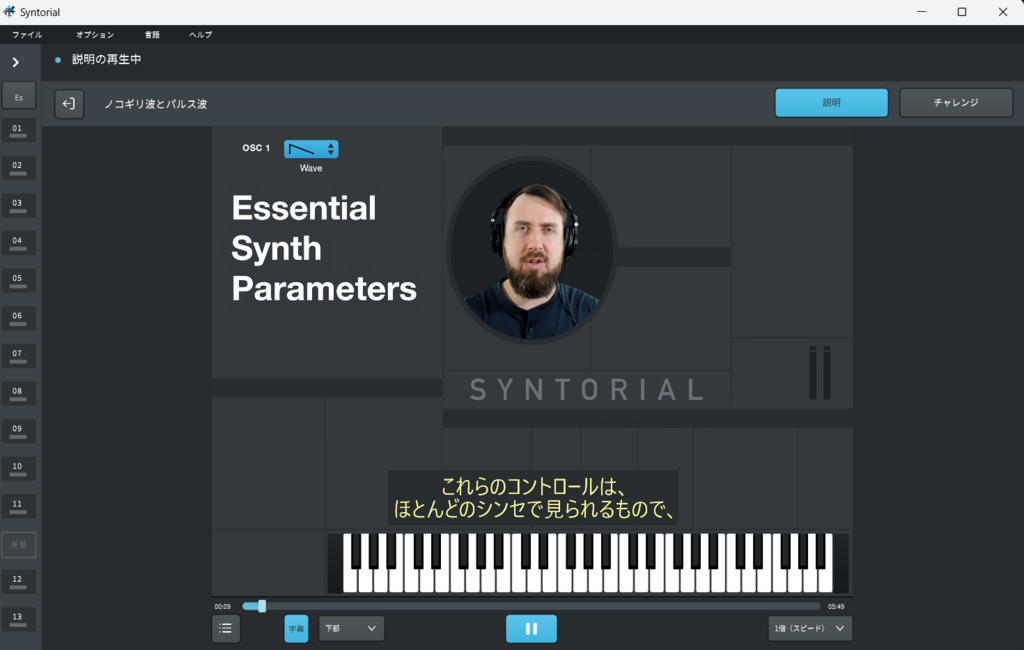Open the subtitle position 下部 dropdown
1024x650 pixels.
pyautogui.click(x=351, y=628)
